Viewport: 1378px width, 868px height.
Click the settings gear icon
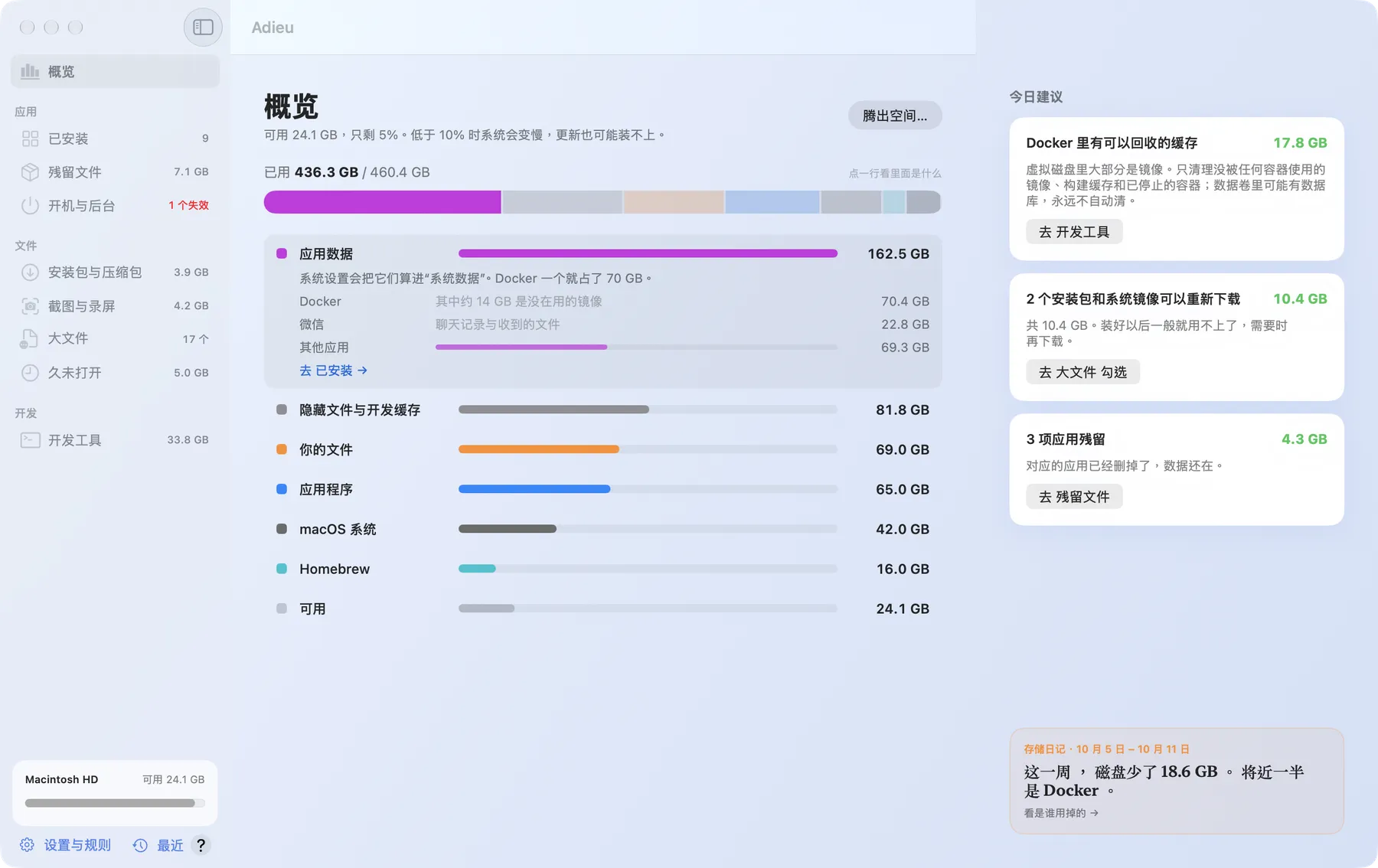(x=27, y=845)
